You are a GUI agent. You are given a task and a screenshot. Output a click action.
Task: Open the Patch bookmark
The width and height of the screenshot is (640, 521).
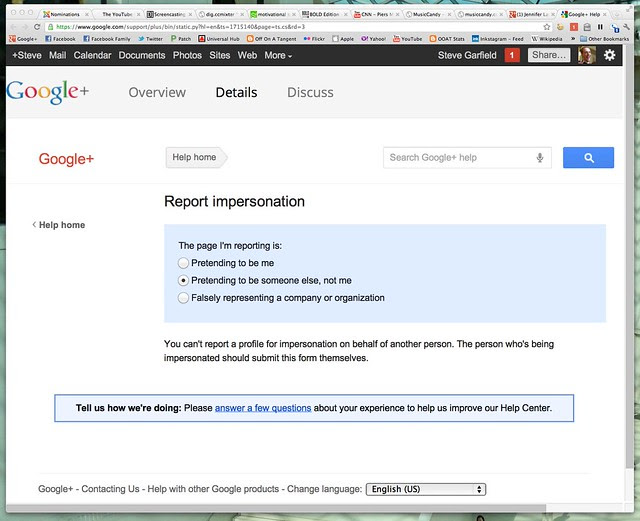click(181, 39)
